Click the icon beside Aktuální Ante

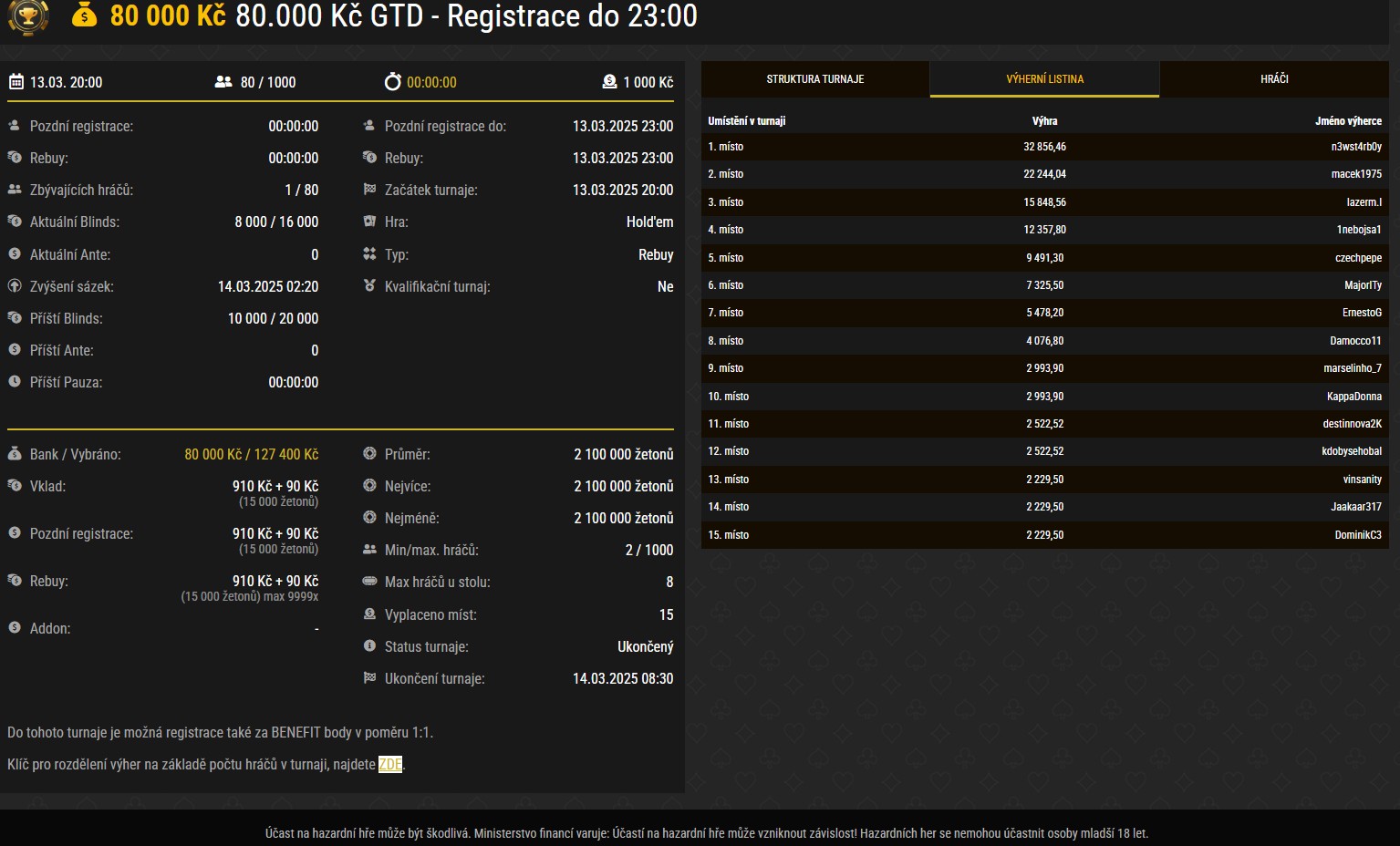click(15, 254)
